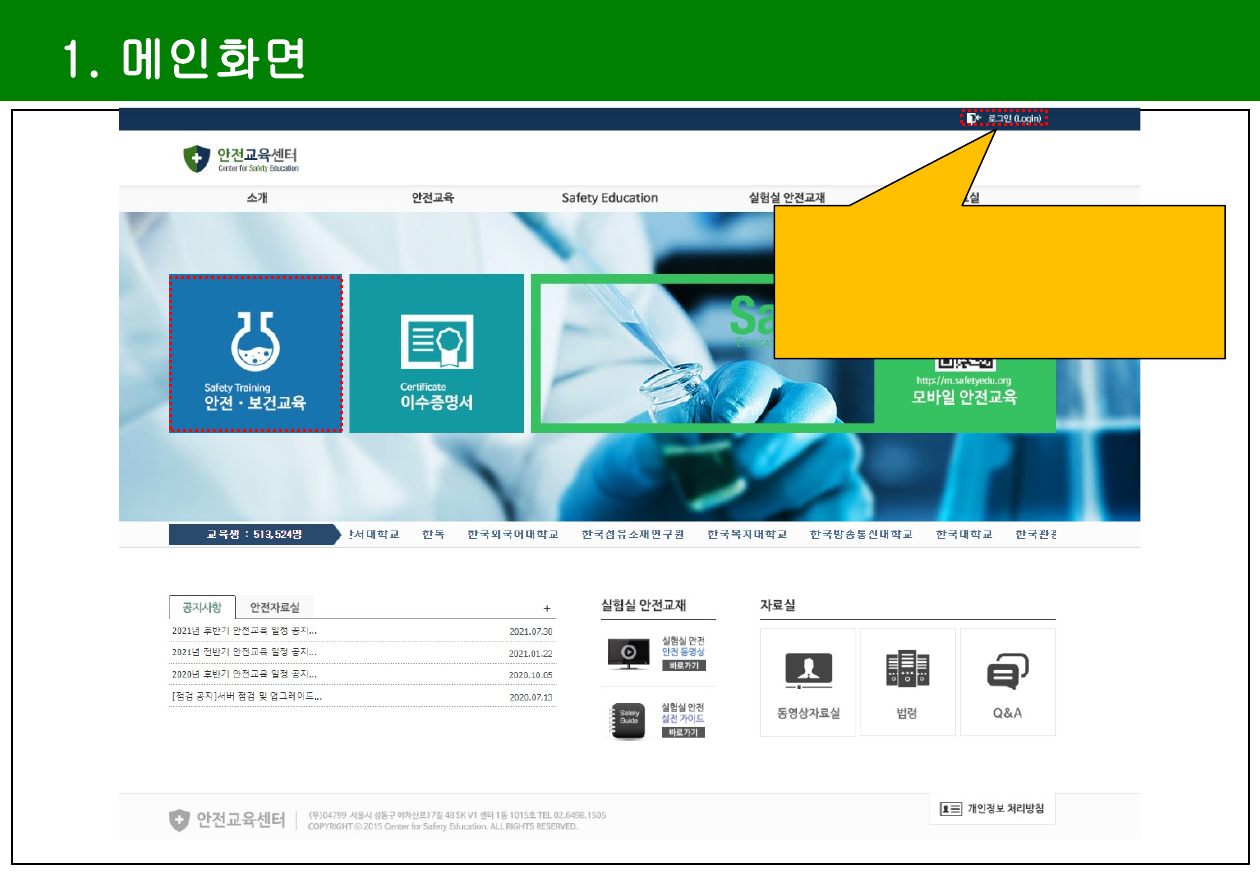Click the 개인정보 처리방침 button
The image size is (1260, 878).
click(992, 809)
